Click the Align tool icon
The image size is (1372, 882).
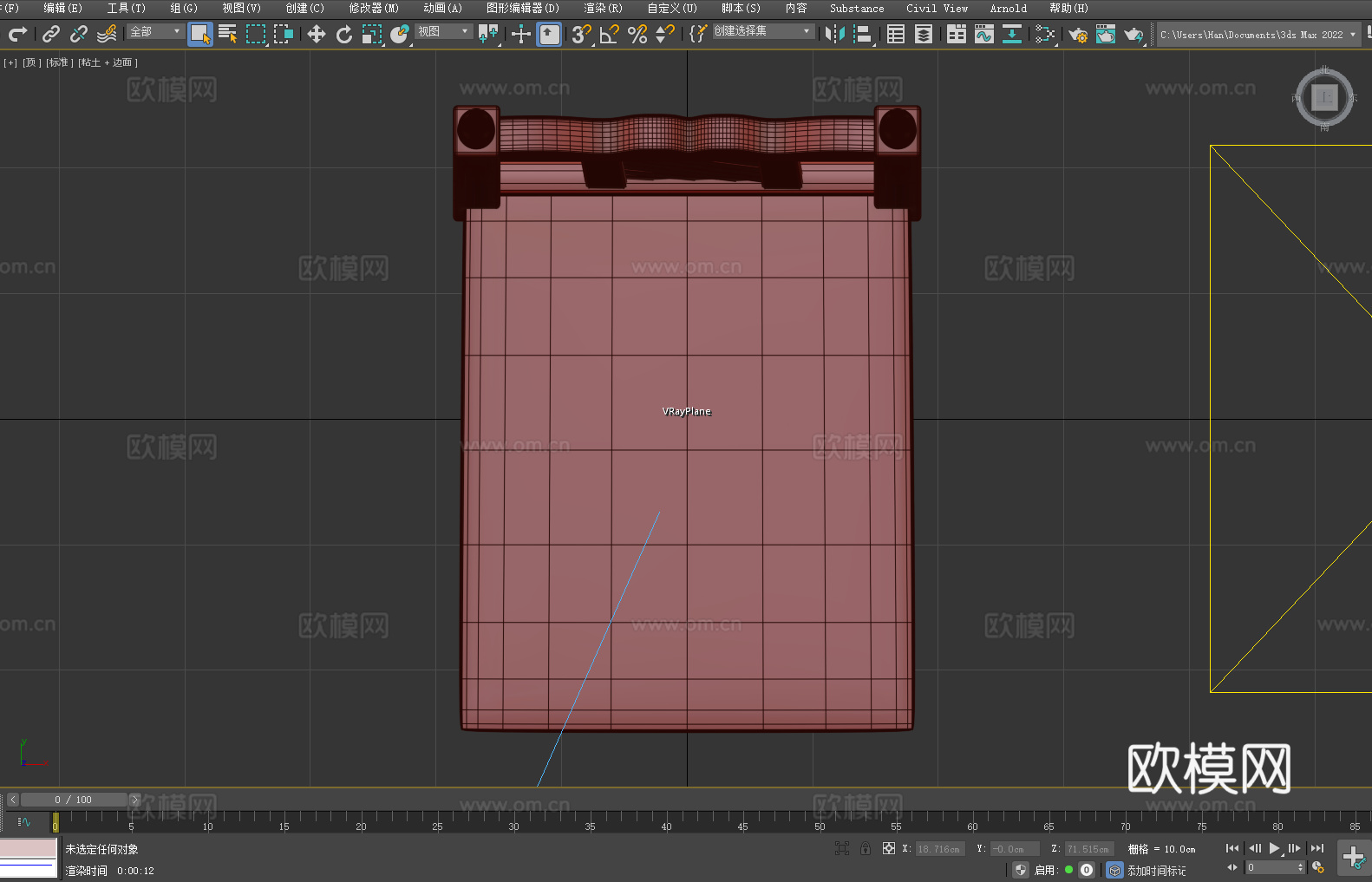(x=863, y=34)
